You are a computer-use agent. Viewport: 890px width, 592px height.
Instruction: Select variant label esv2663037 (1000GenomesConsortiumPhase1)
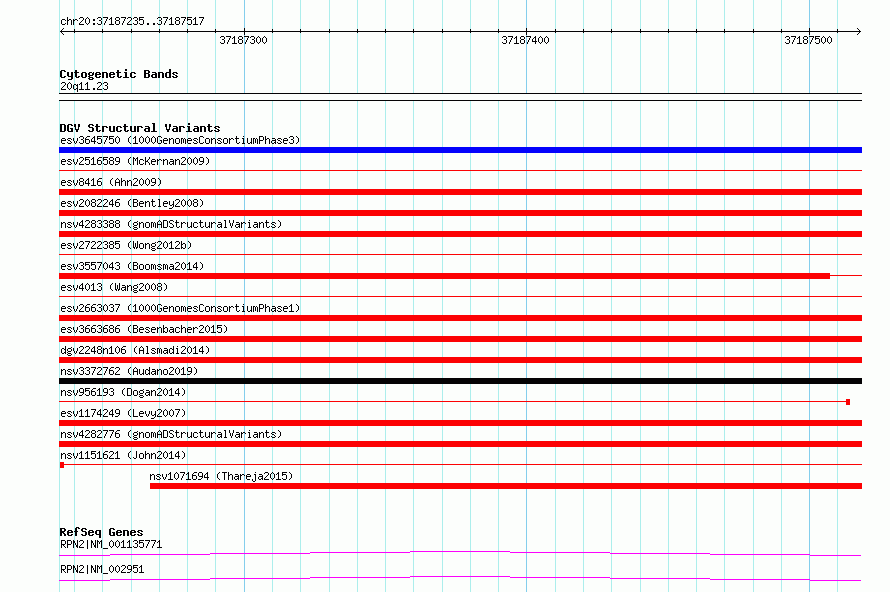pos(180,308)
